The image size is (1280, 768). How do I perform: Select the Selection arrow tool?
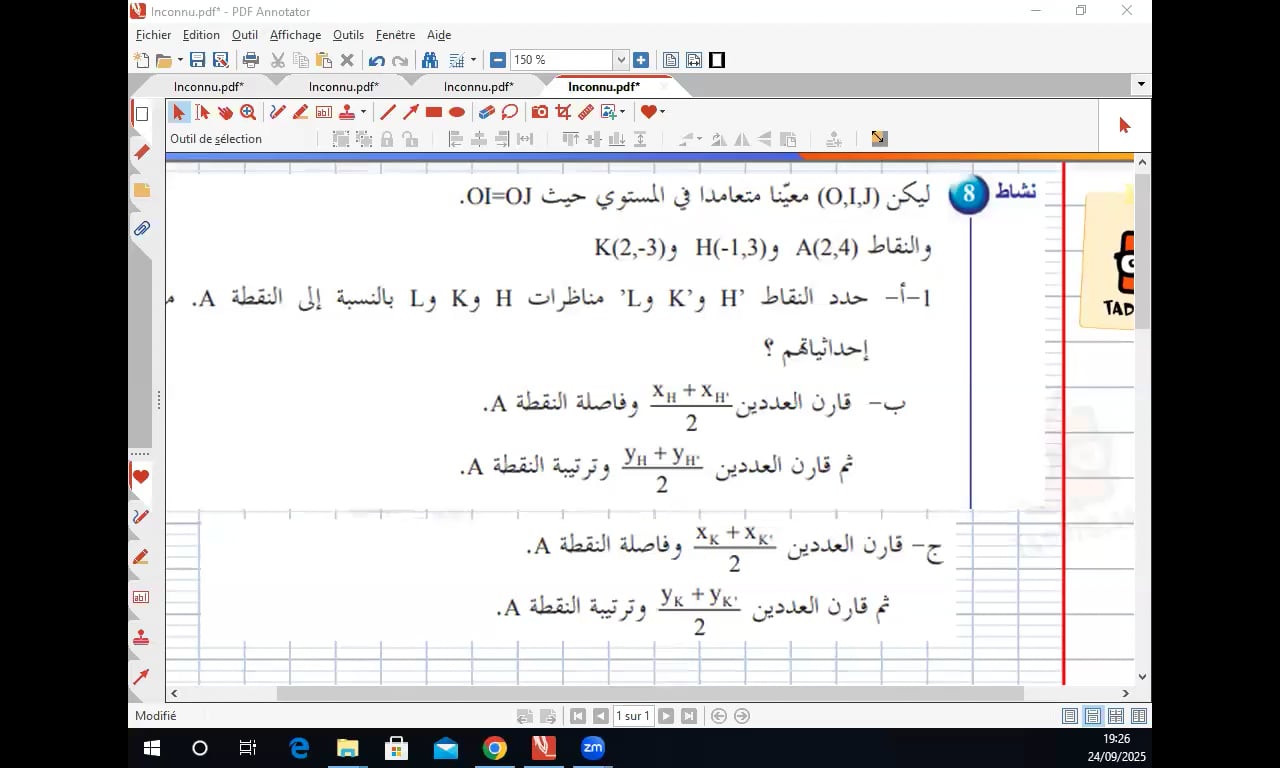tap(179, 112)
